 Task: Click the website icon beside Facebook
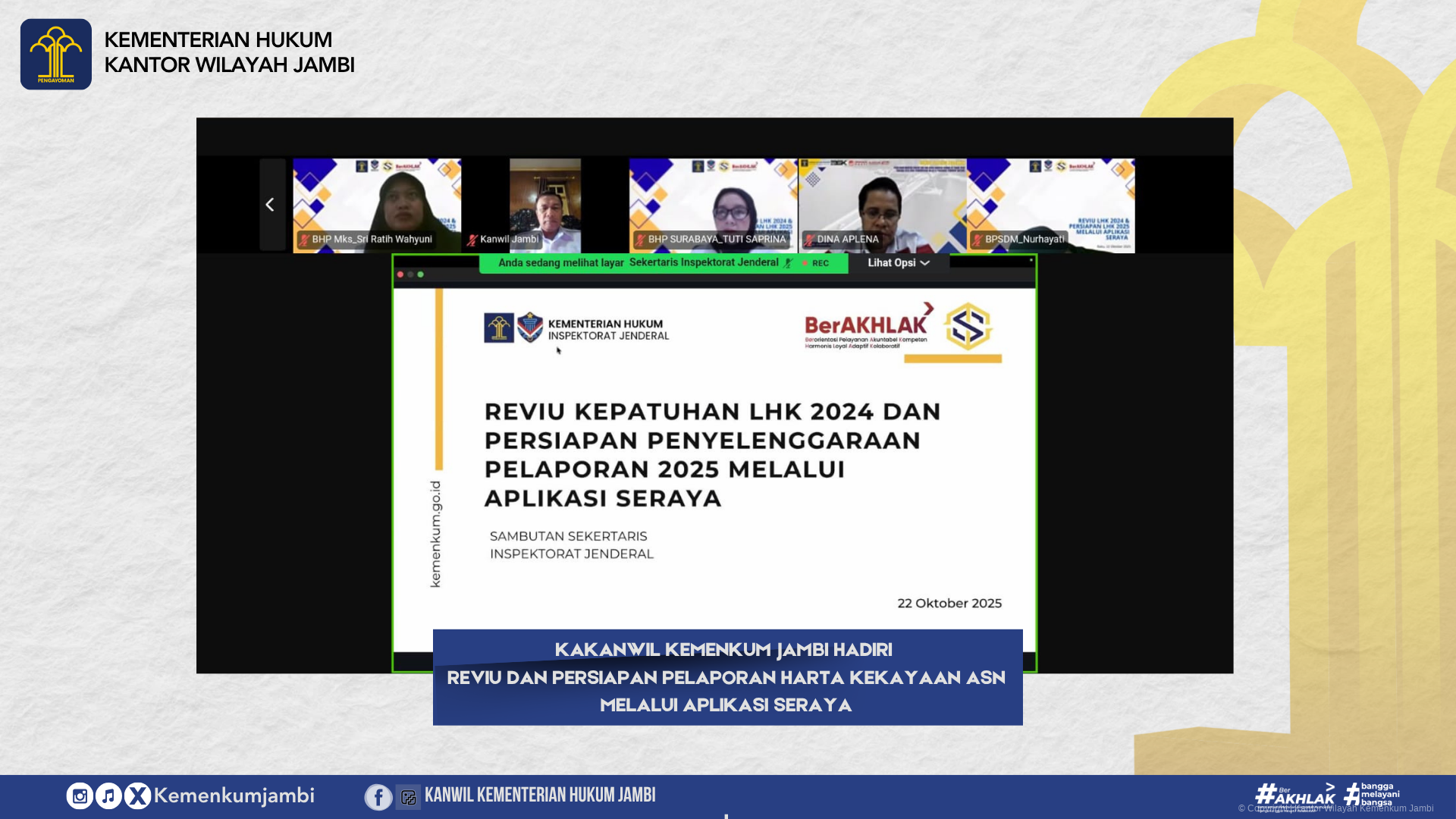(408, 797)
